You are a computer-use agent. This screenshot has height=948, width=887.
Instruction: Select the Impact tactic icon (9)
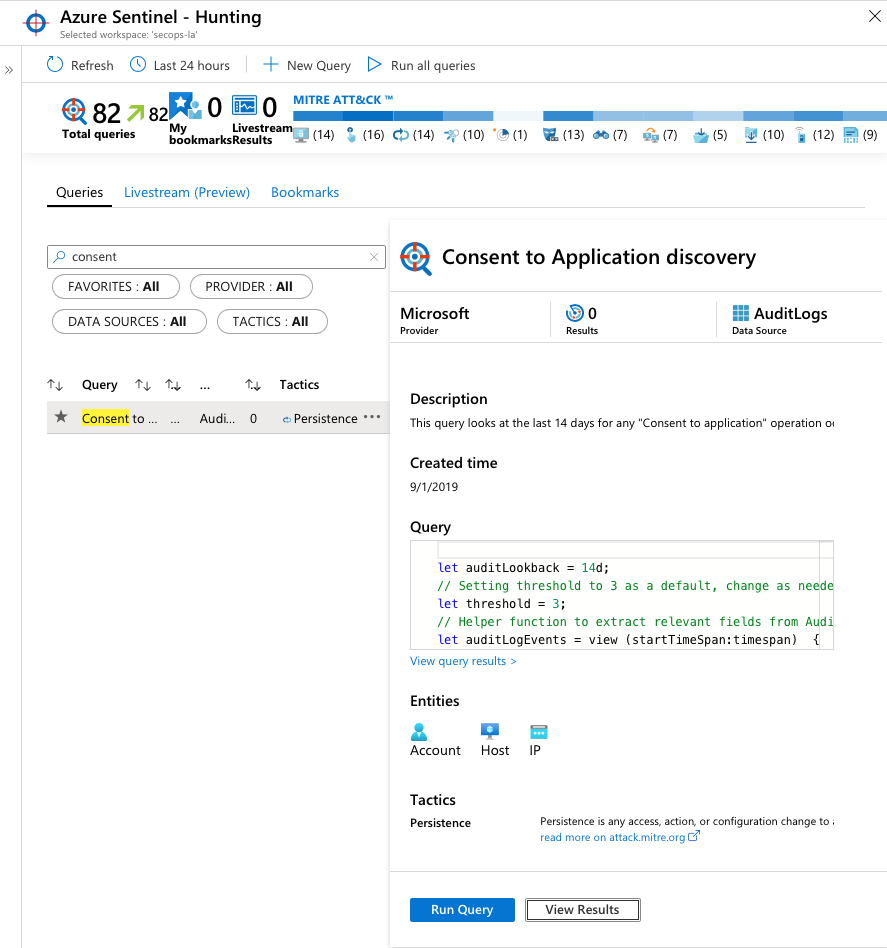(851, 135)
